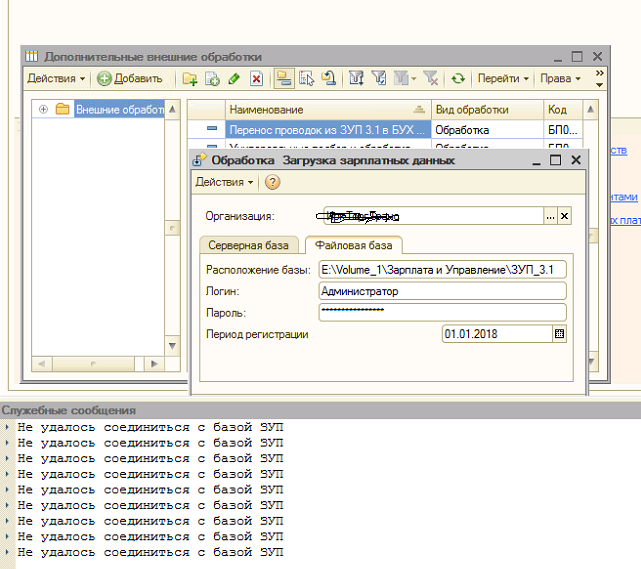This screenshot has width=641, height=569.
Task: Click the tree panel scroll left arrow
Action: (x=42, y=363)
